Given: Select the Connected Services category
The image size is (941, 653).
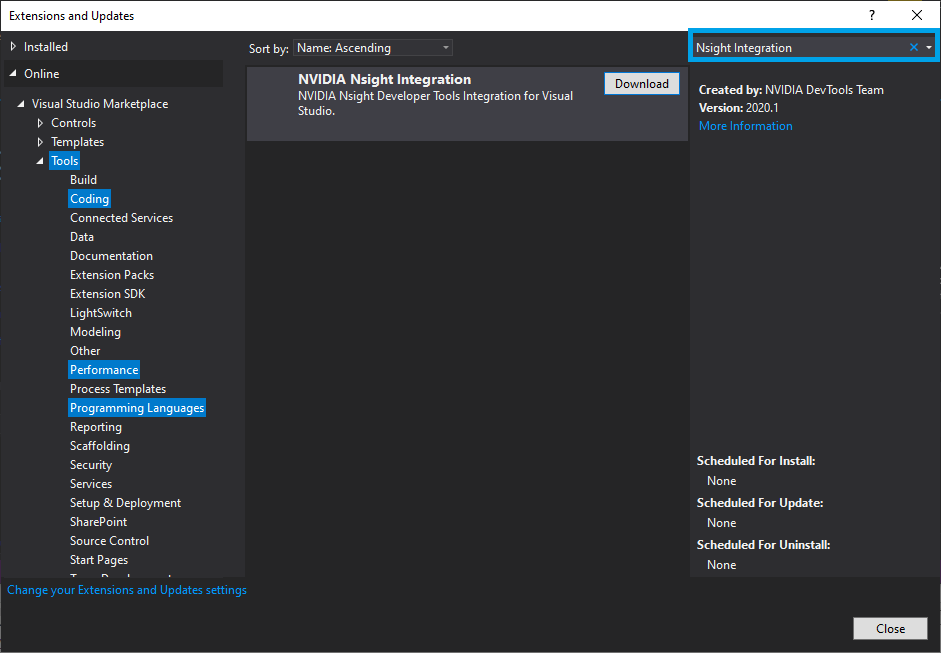Looking at the screenshot, I should coord(121,218).
